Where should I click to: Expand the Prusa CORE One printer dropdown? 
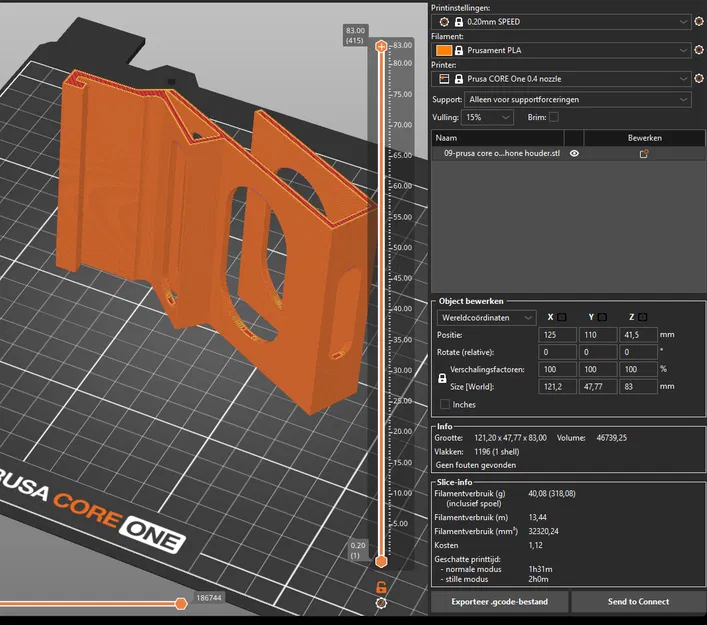tap(683, 79)
